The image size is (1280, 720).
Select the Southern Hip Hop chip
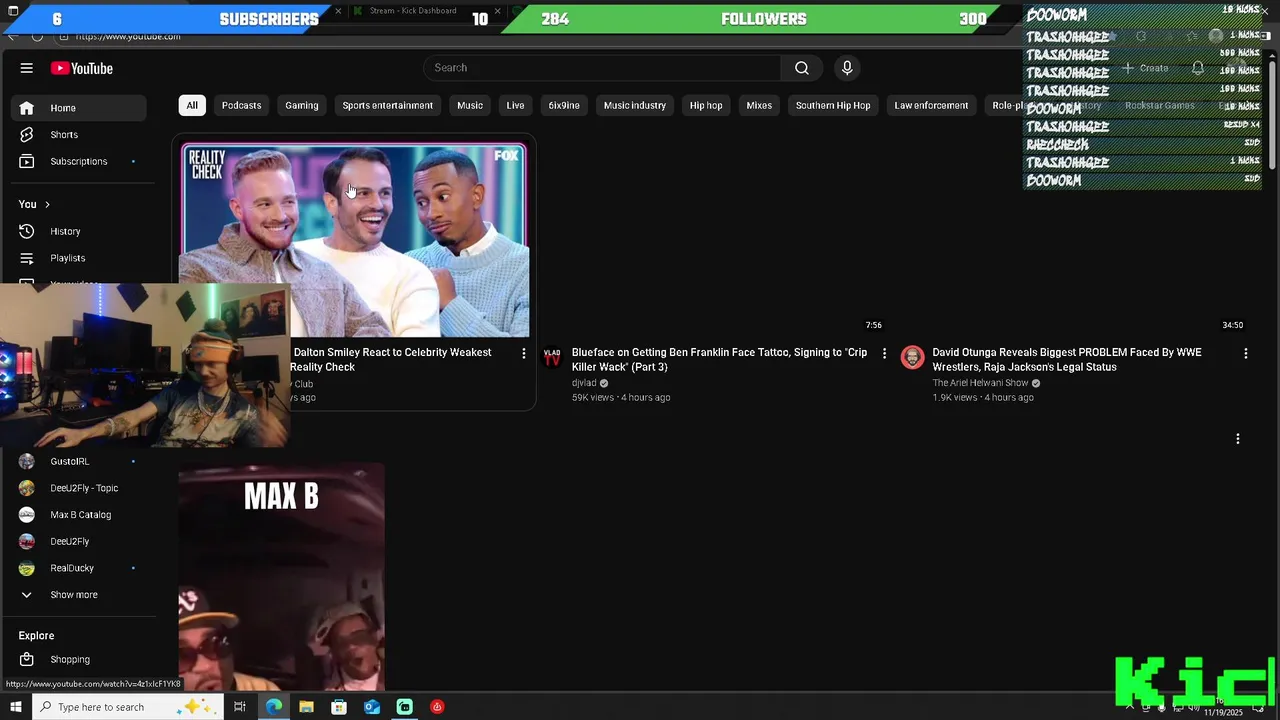[833, 105]
